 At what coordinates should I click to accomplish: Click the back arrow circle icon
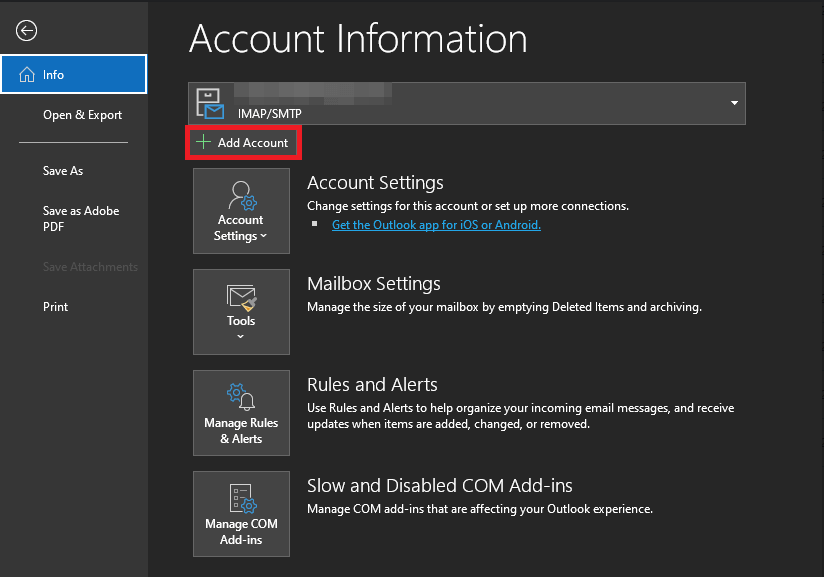click(27, 31)
